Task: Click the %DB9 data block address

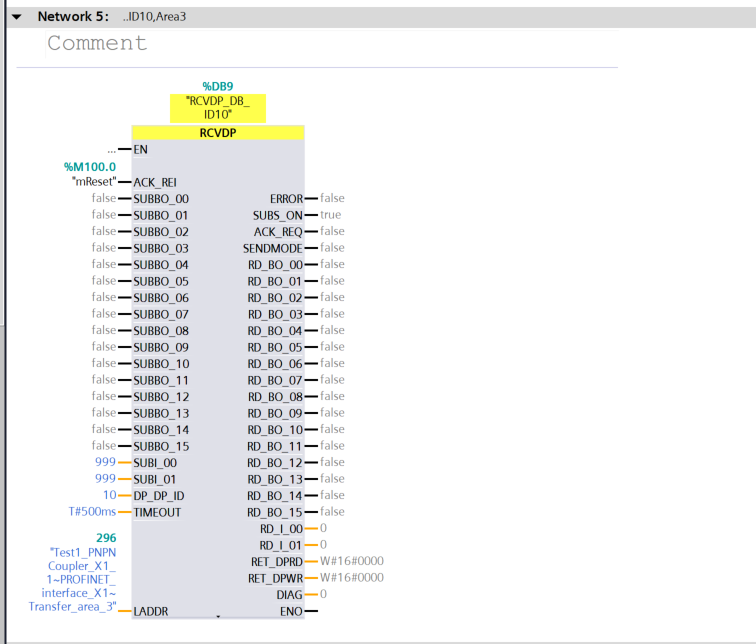Action: coord(218,86)
